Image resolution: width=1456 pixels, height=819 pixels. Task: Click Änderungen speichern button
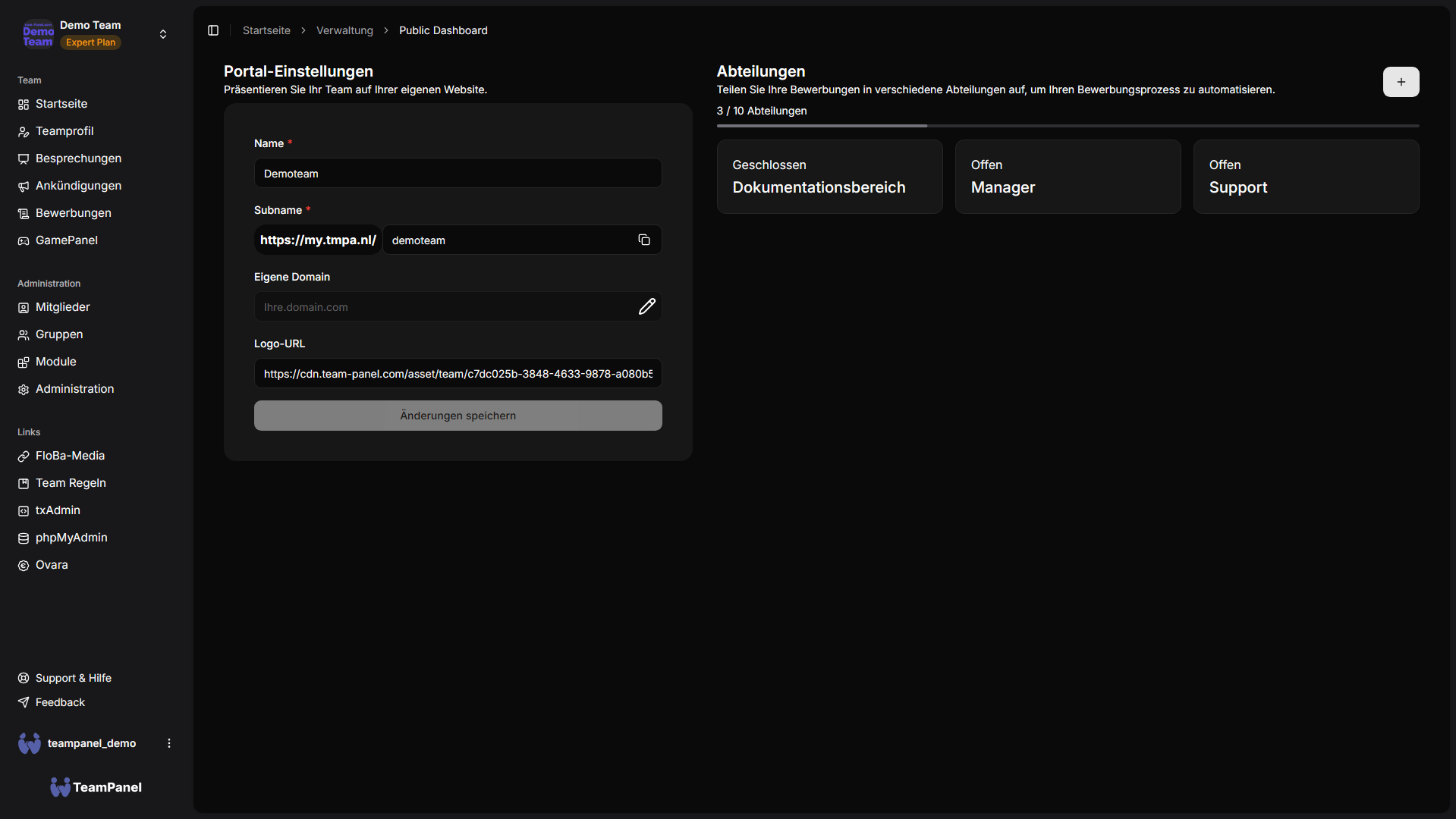coord(458,416)
